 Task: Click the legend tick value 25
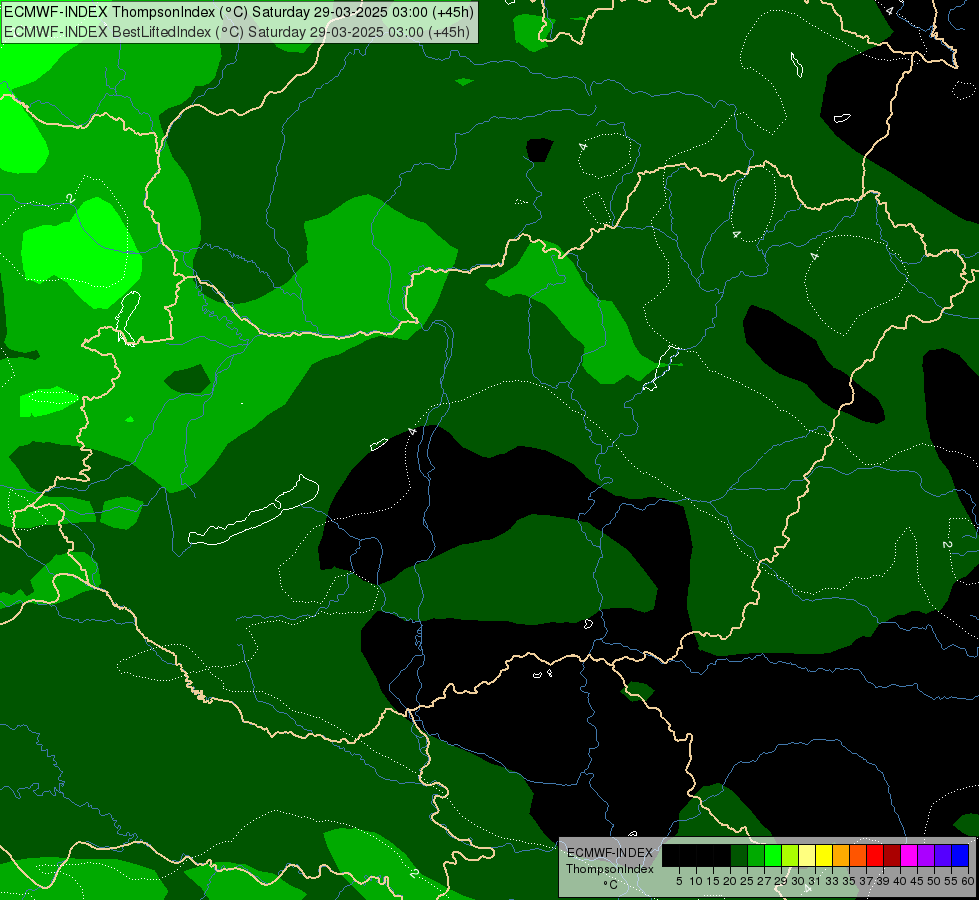pyautogui.click(x=747, y=881)
